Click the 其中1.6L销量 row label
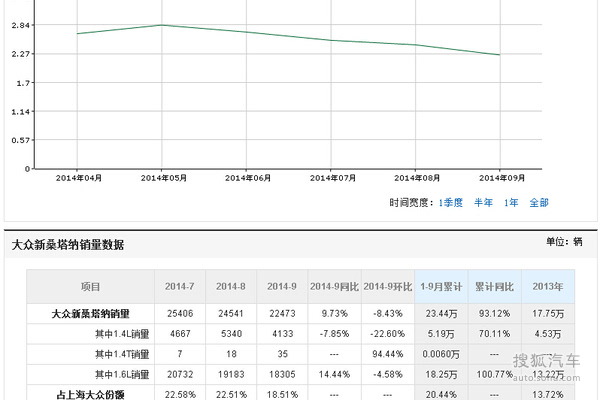Image resolution: width=600 pixels, height=400 pixels. coord(121,374)
